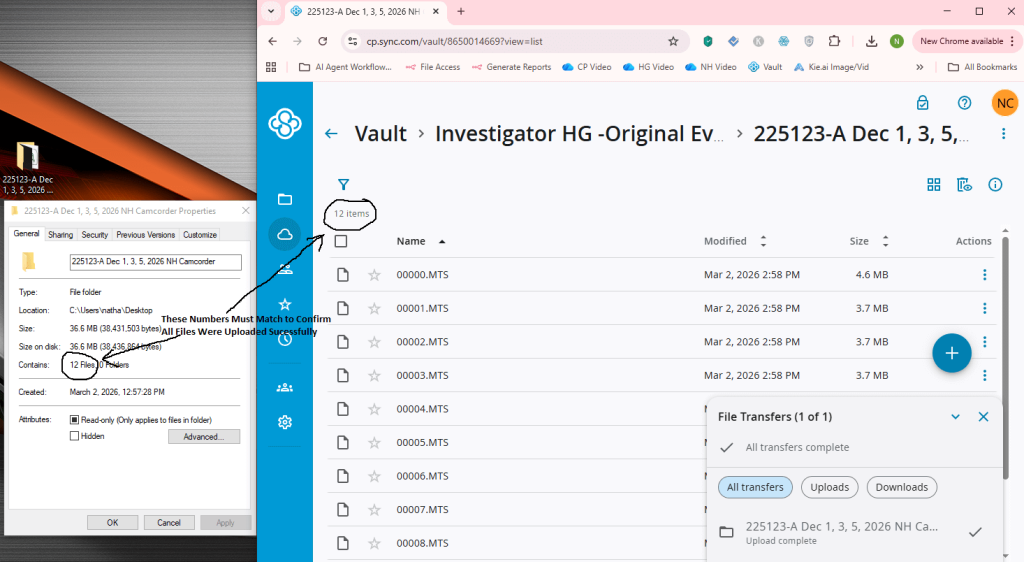Viewport: 1024px width, 562px height.
Task: Open folder options kebab menu in breadcrumb
Action: click(x=1003, y=134)
